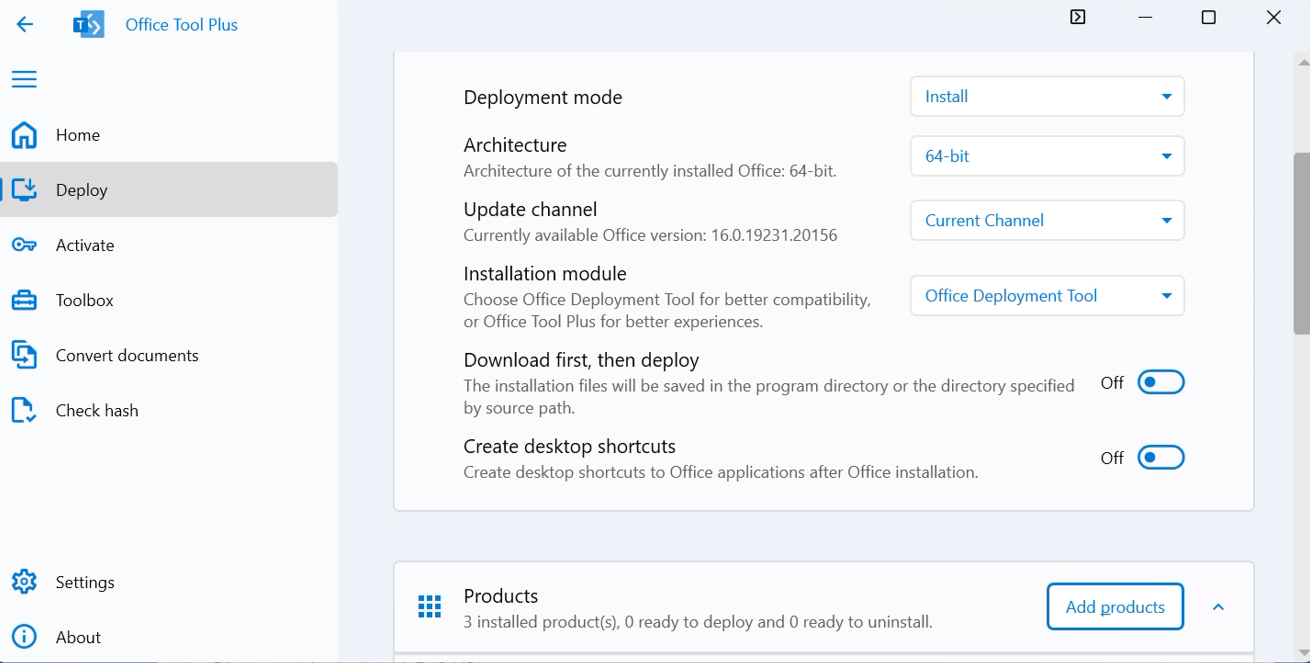Click the Toolbox briefcase icon

point(24,300)
